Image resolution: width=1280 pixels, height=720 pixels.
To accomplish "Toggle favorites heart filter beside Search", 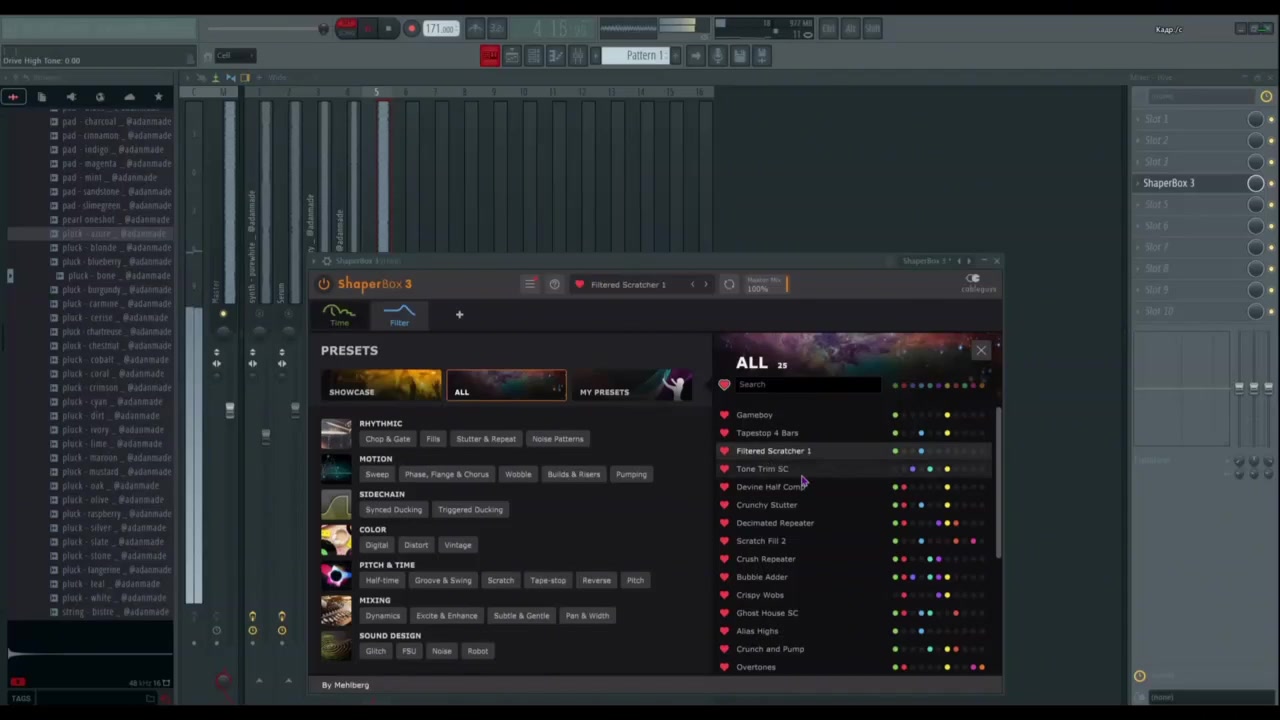I will 724,384.
